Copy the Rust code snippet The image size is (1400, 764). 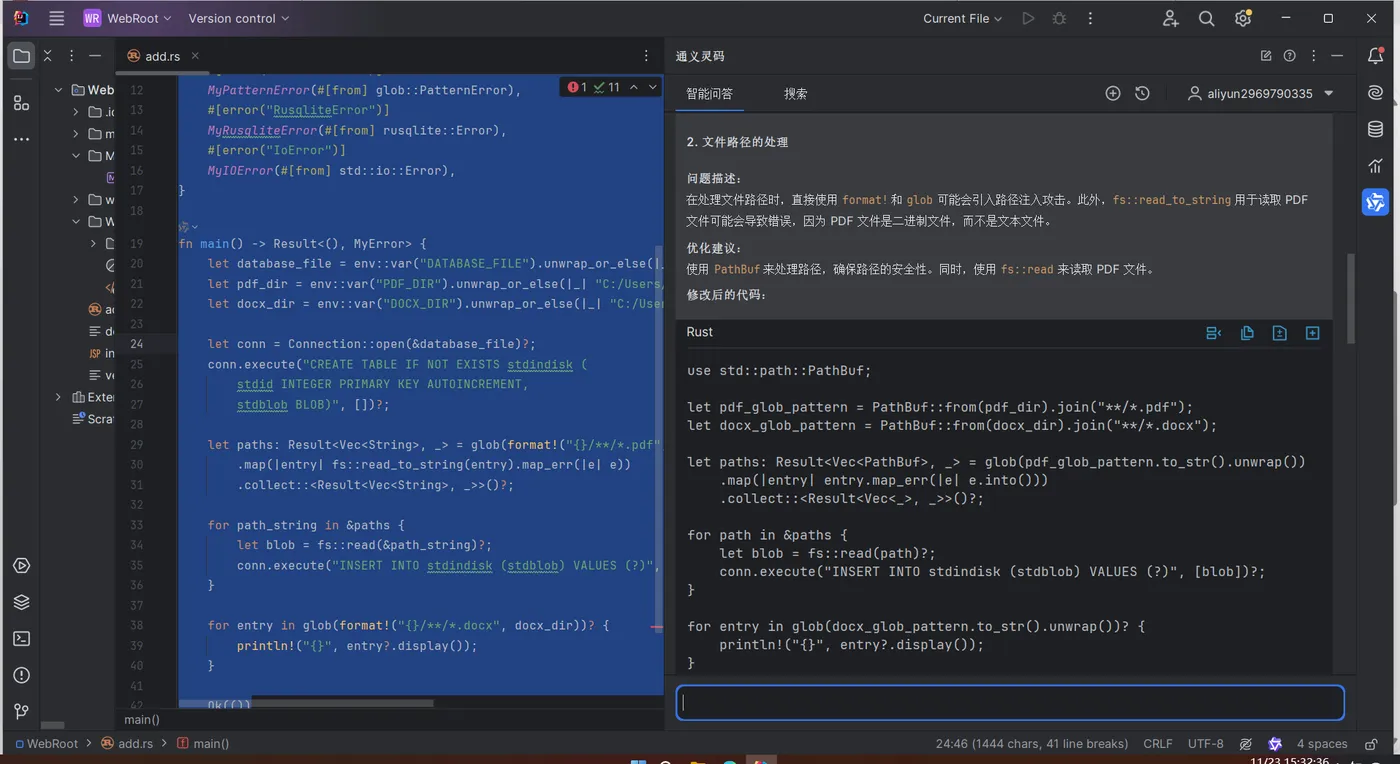1247,333
